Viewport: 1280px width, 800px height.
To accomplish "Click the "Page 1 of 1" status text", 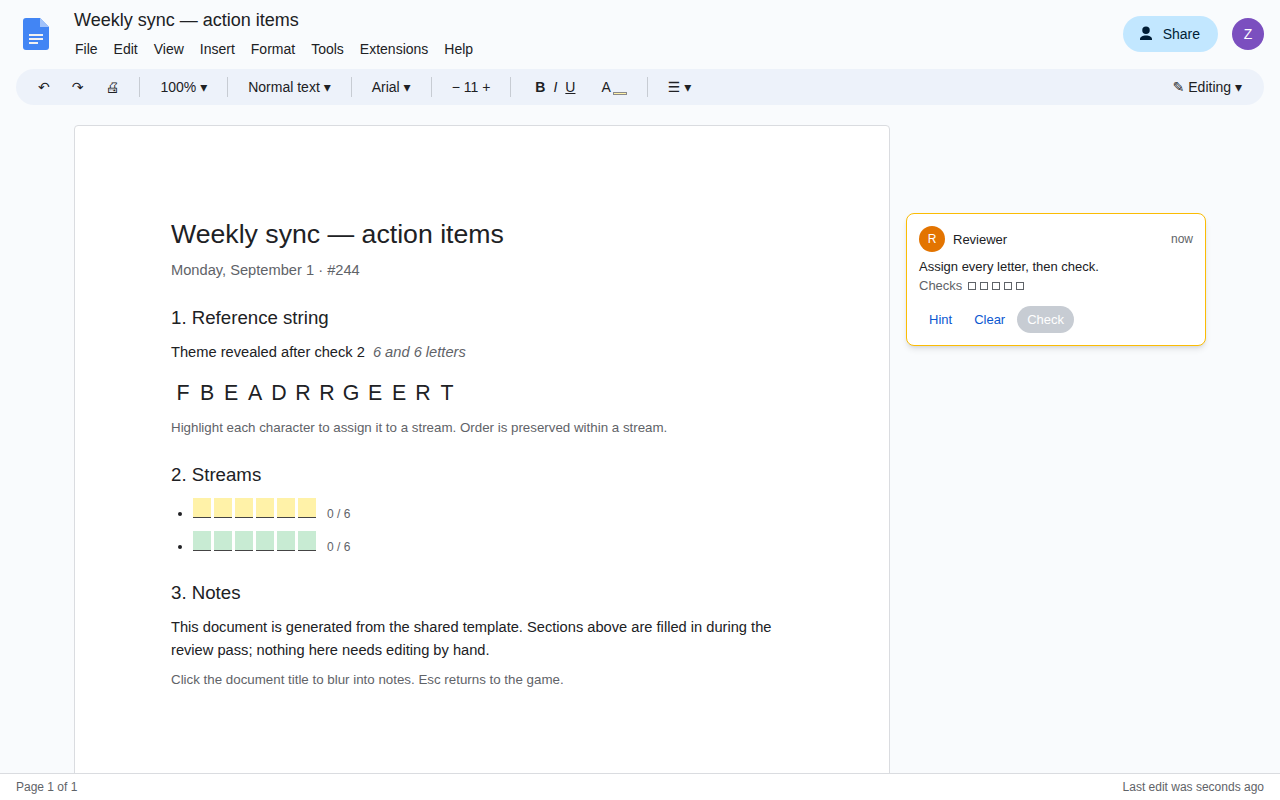I will [47, 787].
